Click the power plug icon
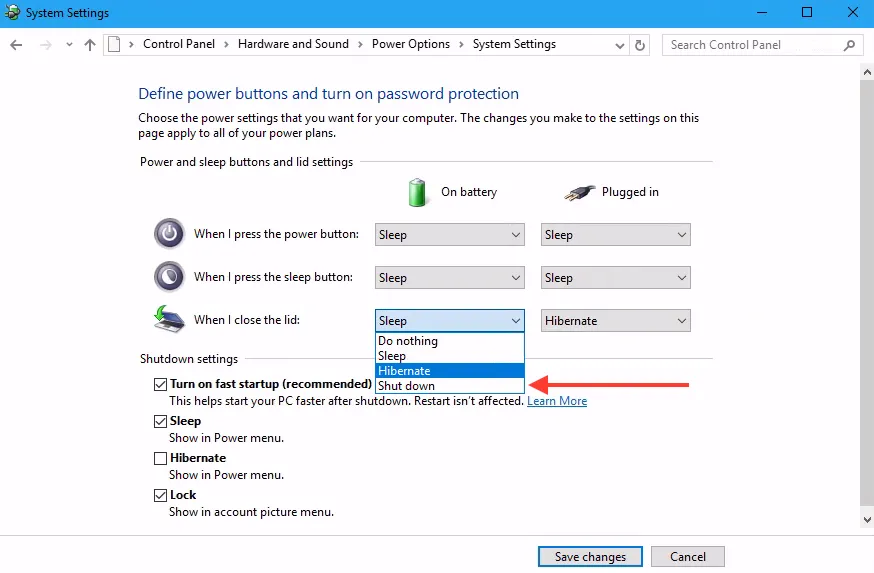The width and height of the screenshot is (874, 573). tap(579, 193)
